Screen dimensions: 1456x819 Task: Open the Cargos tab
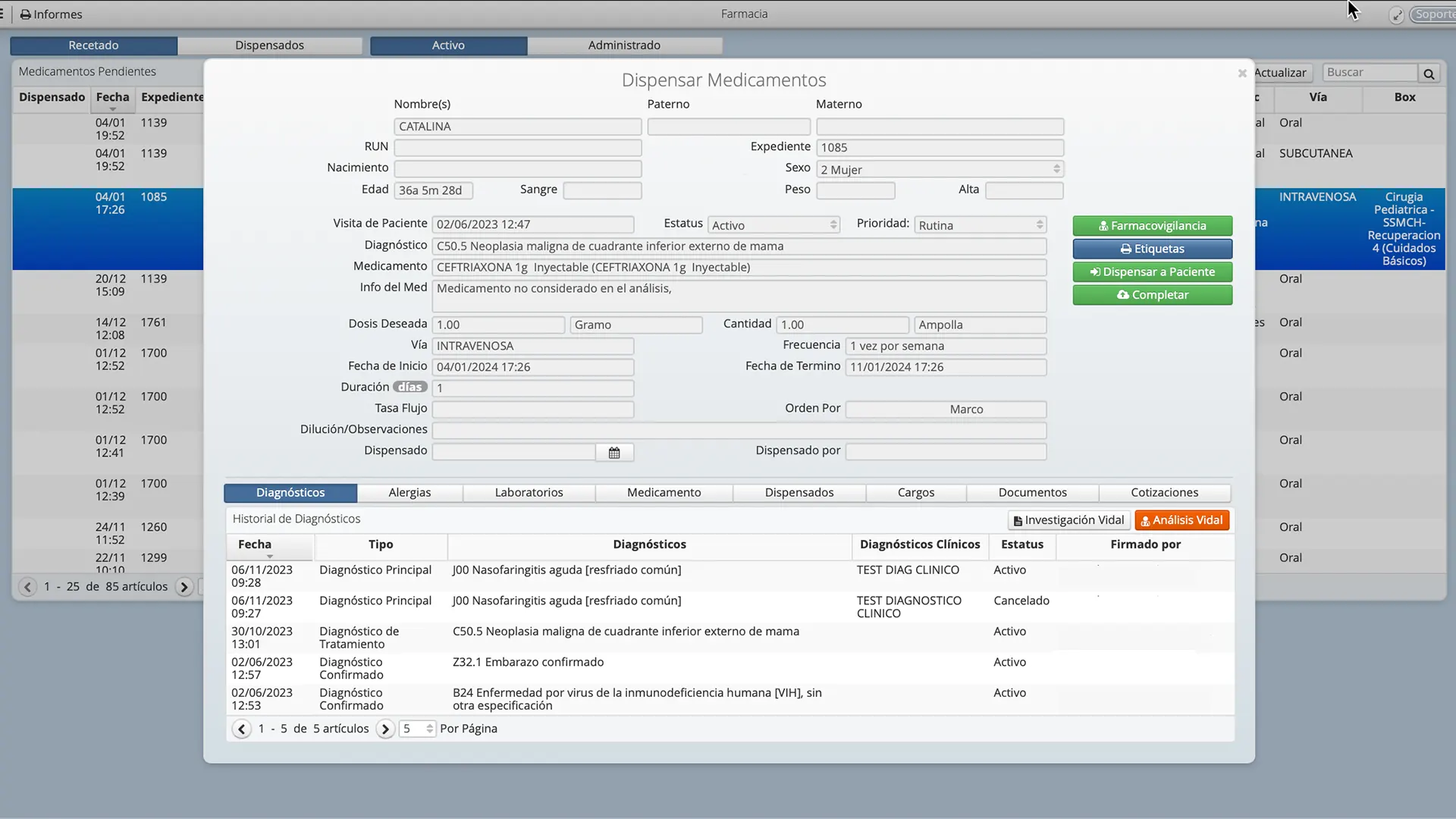916,493
